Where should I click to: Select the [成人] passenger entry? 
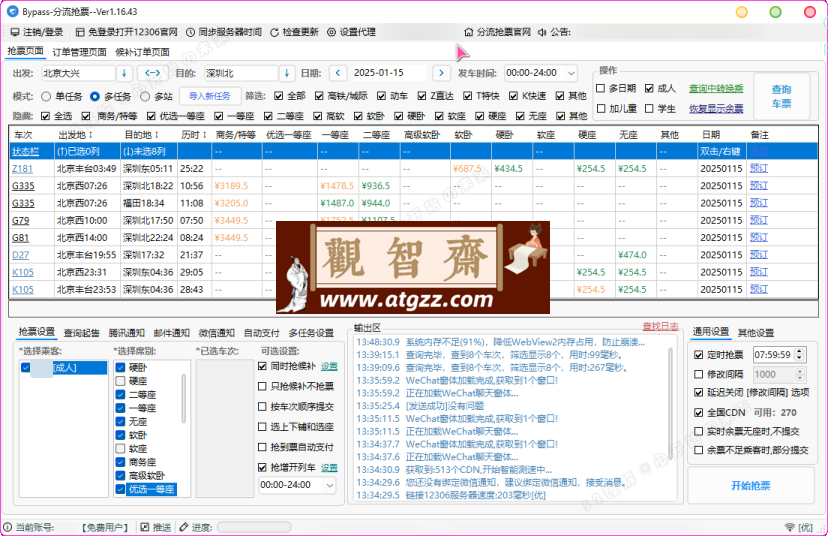[63, 368]
